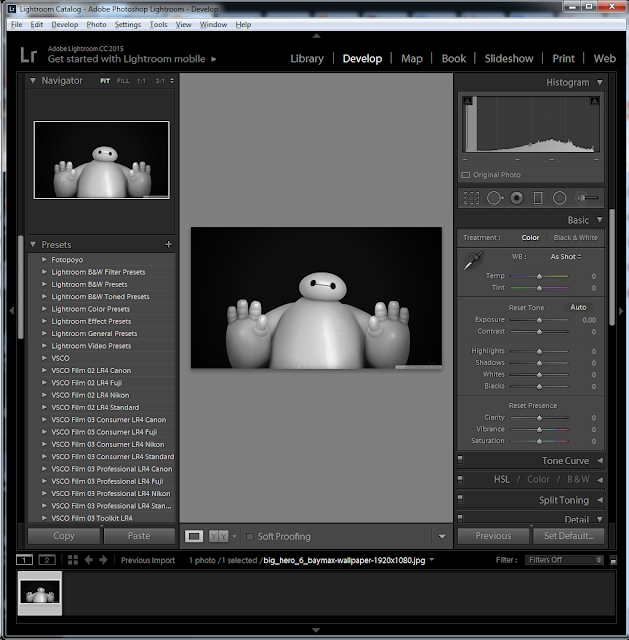Open second window display button 2

click(47, 560)
